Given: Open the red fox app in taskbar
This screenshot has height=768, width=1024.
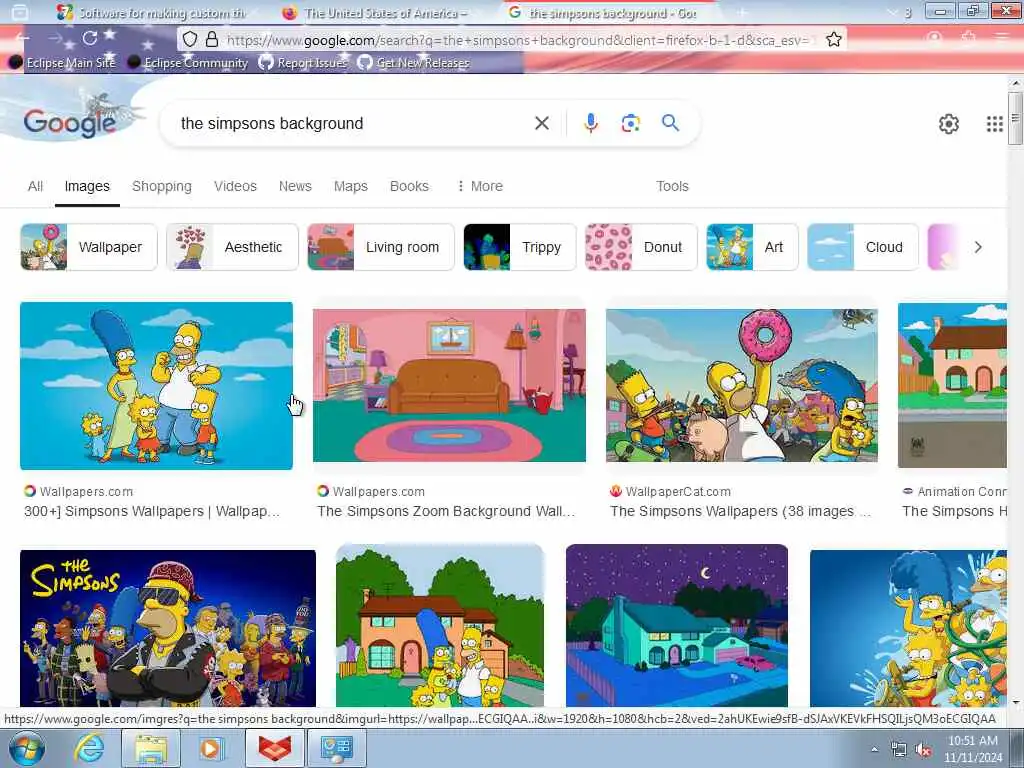Looking at the screenshot, I should point(275,748).
